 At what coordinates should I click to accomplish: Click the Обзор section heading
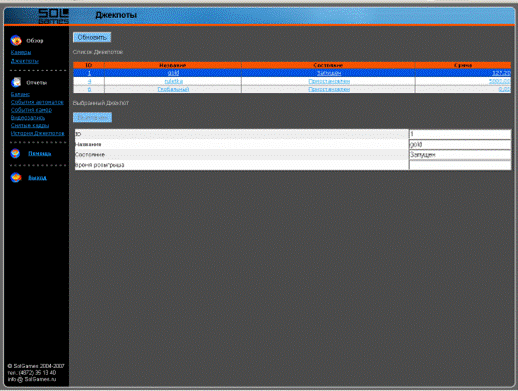(35, 41)
